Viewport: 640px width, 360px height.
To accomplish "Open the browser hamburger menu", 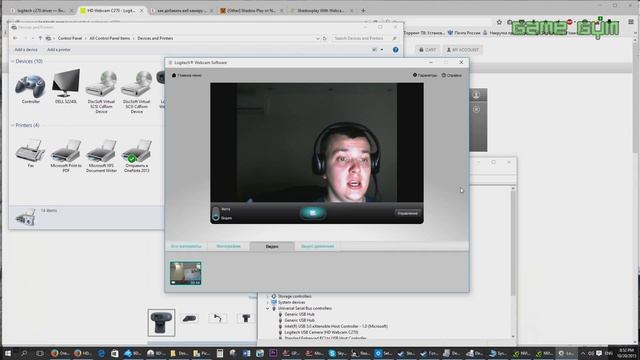I will (631, 22).
